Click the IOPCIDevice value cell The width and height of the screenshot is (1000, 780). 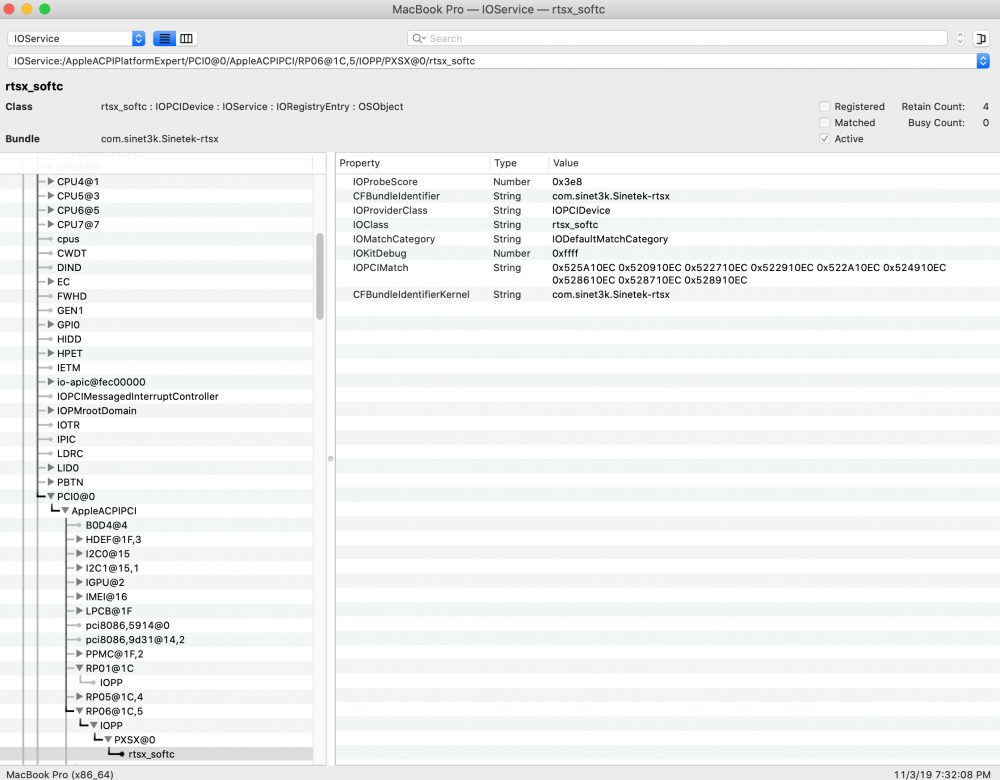point(581,210)
